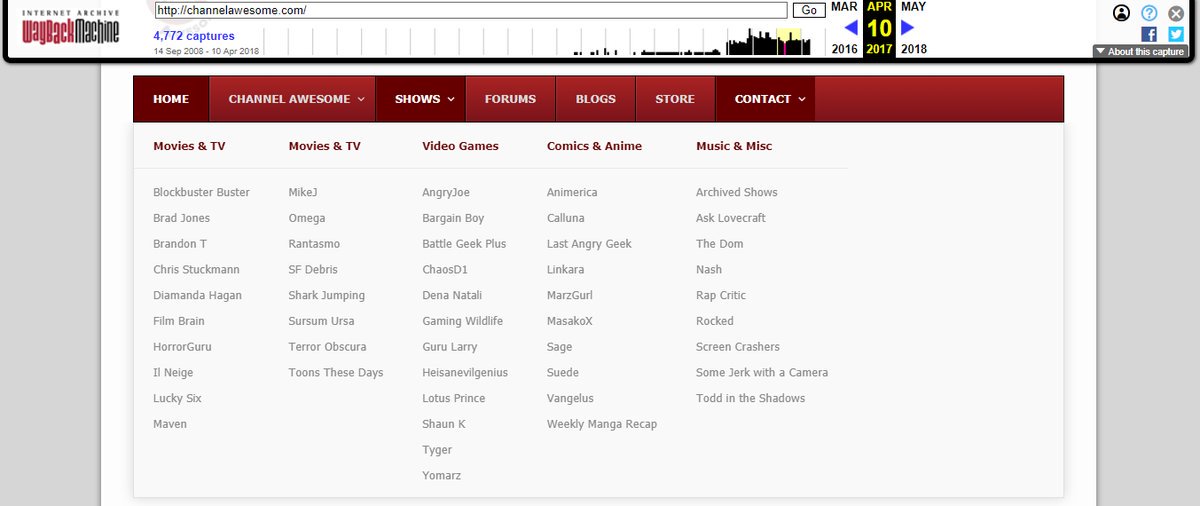Open Il Neige show page

[173, 373]
